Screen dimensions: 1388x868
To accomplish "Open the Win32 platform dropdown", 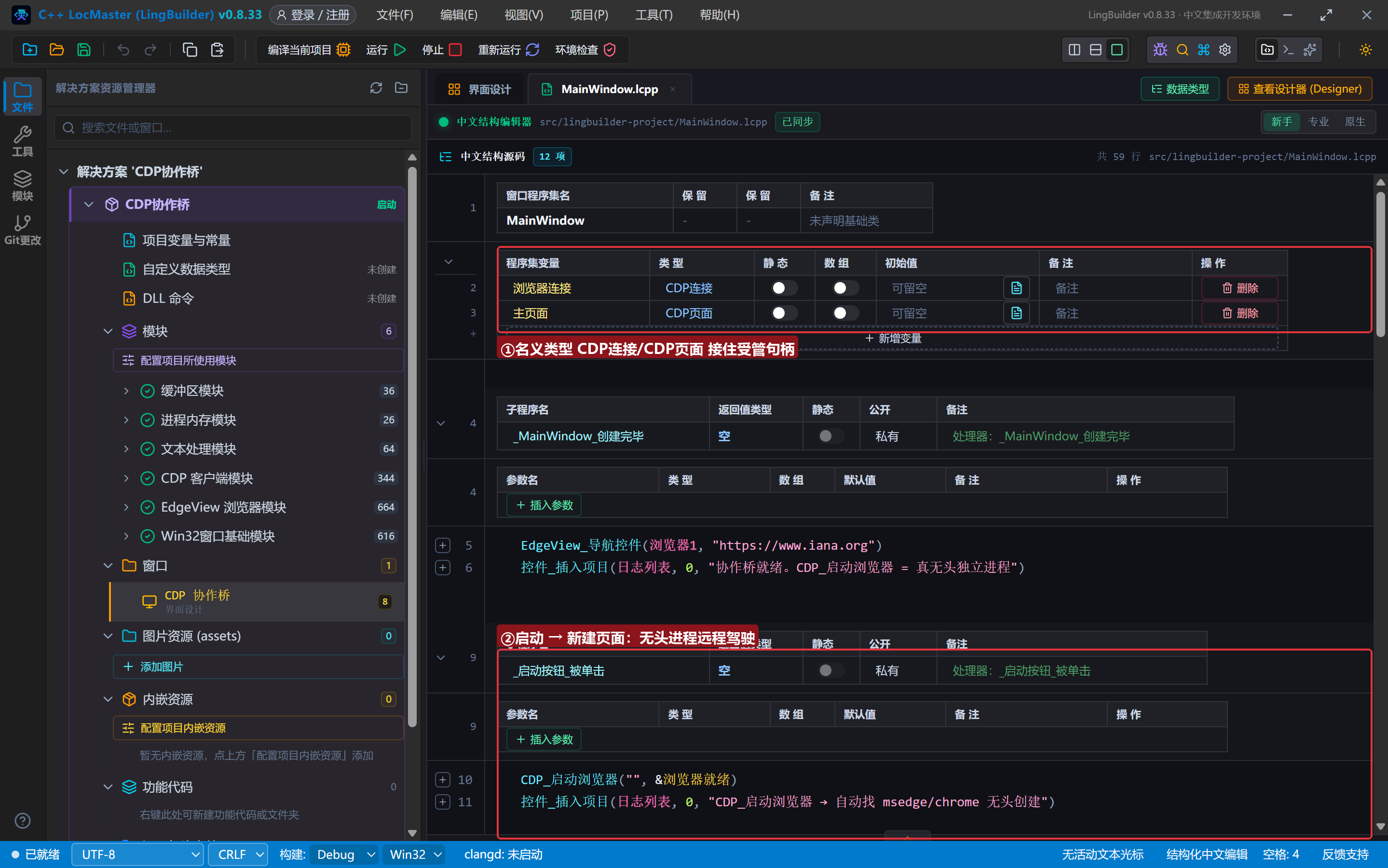I will [x=415, y=854].
